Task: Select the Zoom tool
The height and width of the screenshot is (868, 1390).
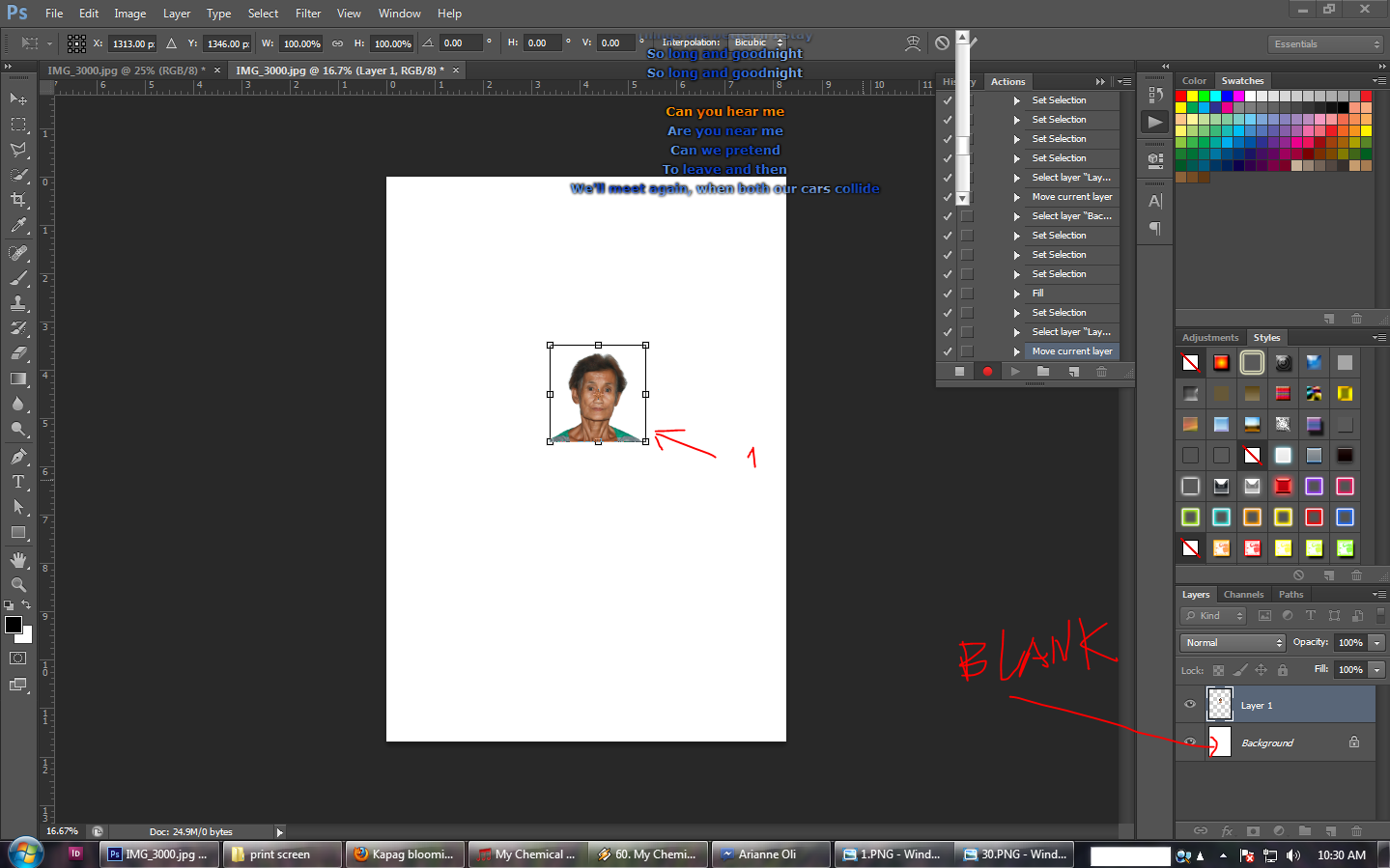Action: [x=19, y=584]
